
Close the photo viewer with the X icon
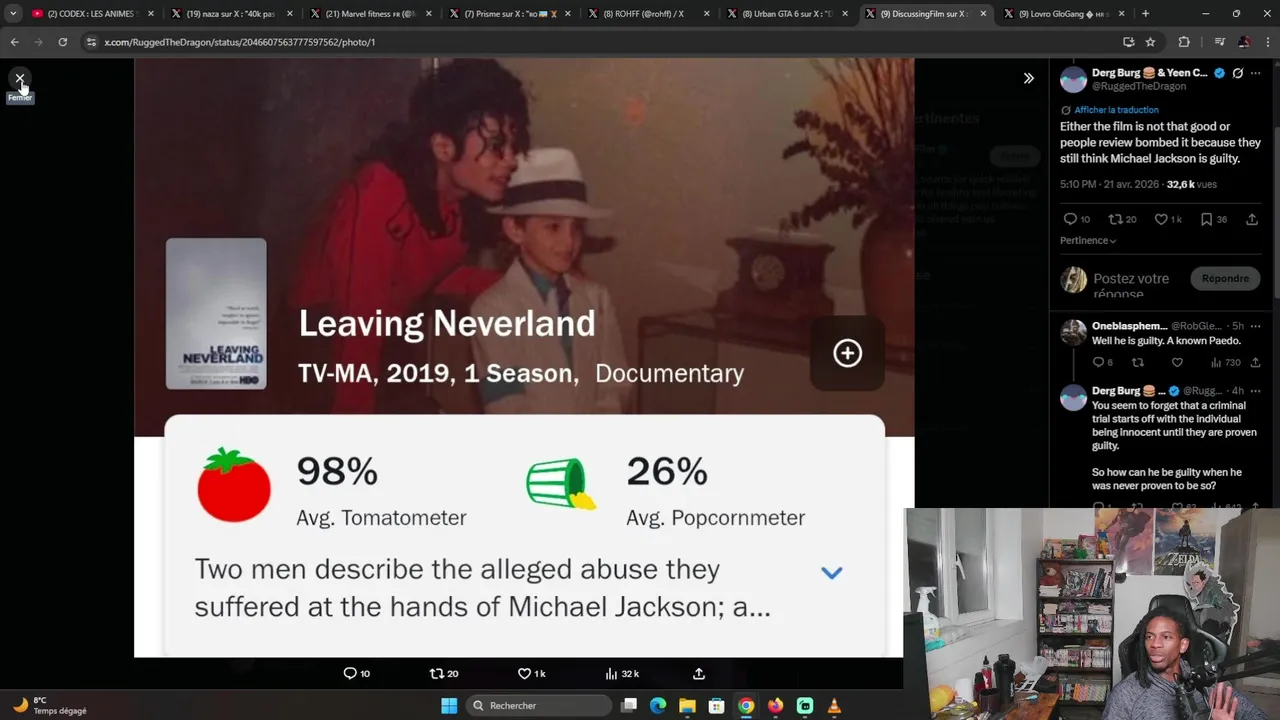pyautogui.click(x=19, y=78)
